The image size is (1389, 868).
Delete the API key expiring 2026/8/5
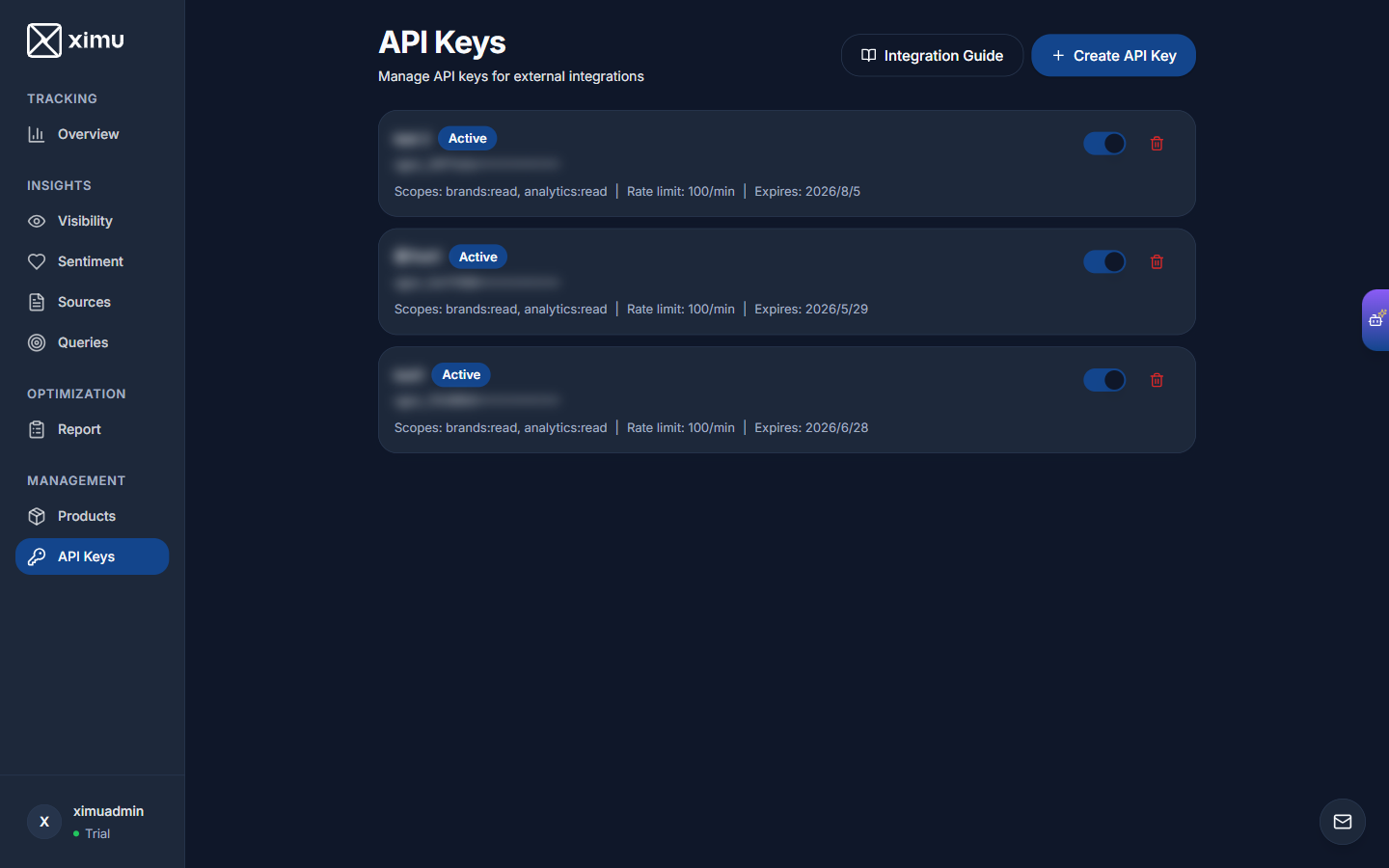[1157, 144]
